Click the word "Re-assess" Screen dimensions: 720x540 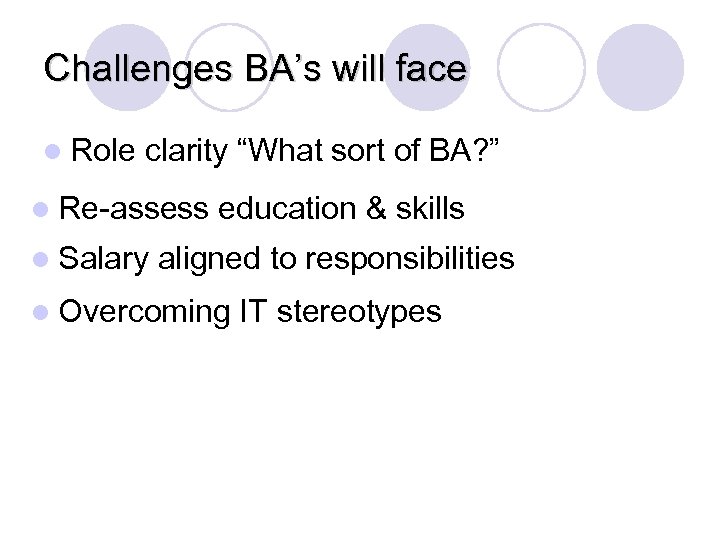pyautogui.click(x=134, y=209)
